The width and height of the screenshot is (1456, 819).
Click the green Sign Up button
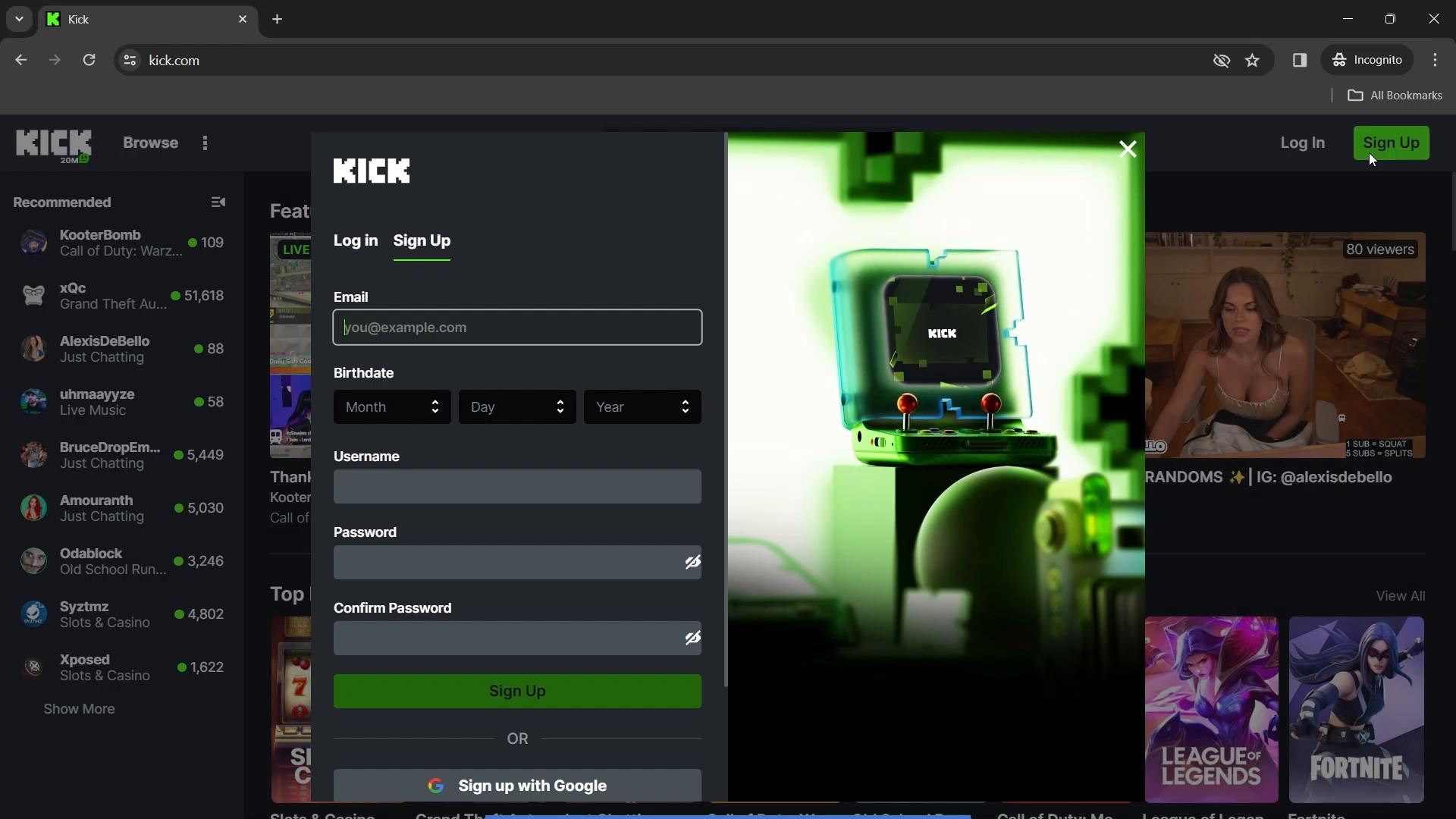517,691
